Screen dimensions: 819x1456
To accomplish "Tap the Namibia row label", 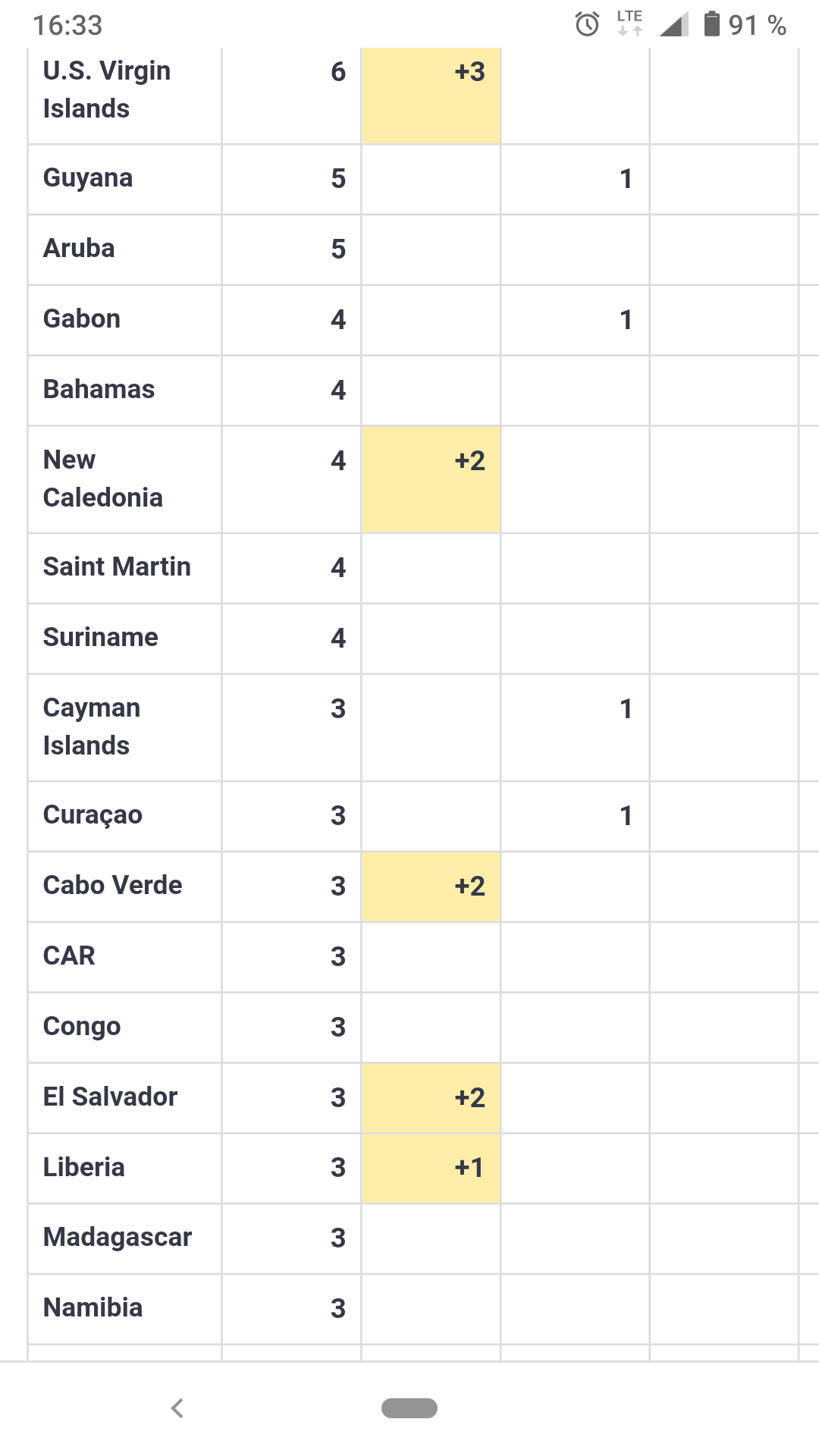I will pos(93,1308).
